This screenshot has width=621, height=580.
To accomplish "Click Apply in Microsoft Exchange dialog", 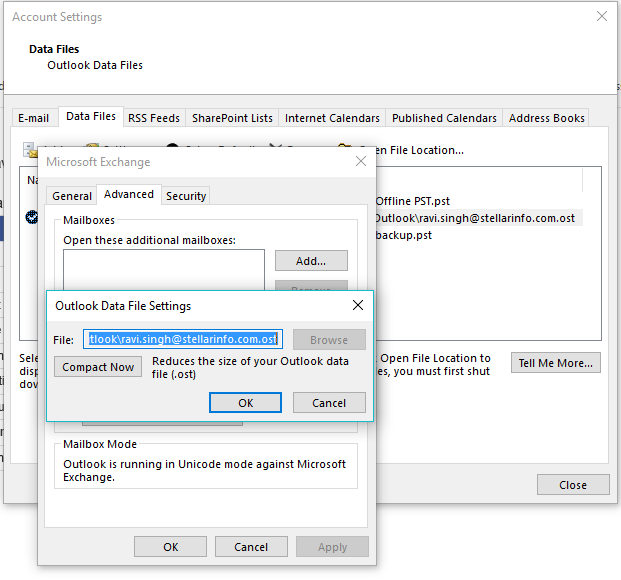I will point(332,547).
